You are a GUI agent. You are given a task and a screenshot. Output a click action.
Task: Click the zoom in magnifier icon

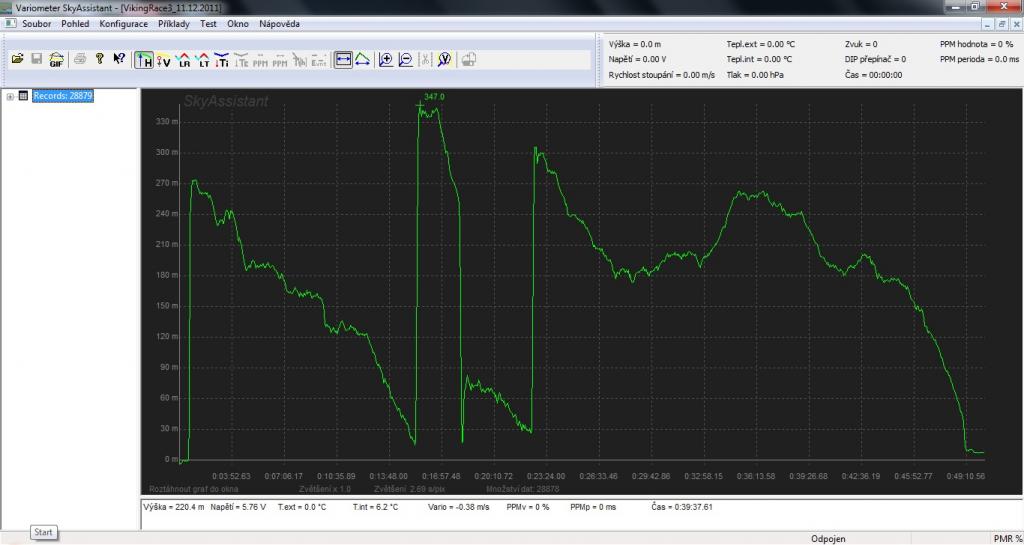[x=386, y=59]
